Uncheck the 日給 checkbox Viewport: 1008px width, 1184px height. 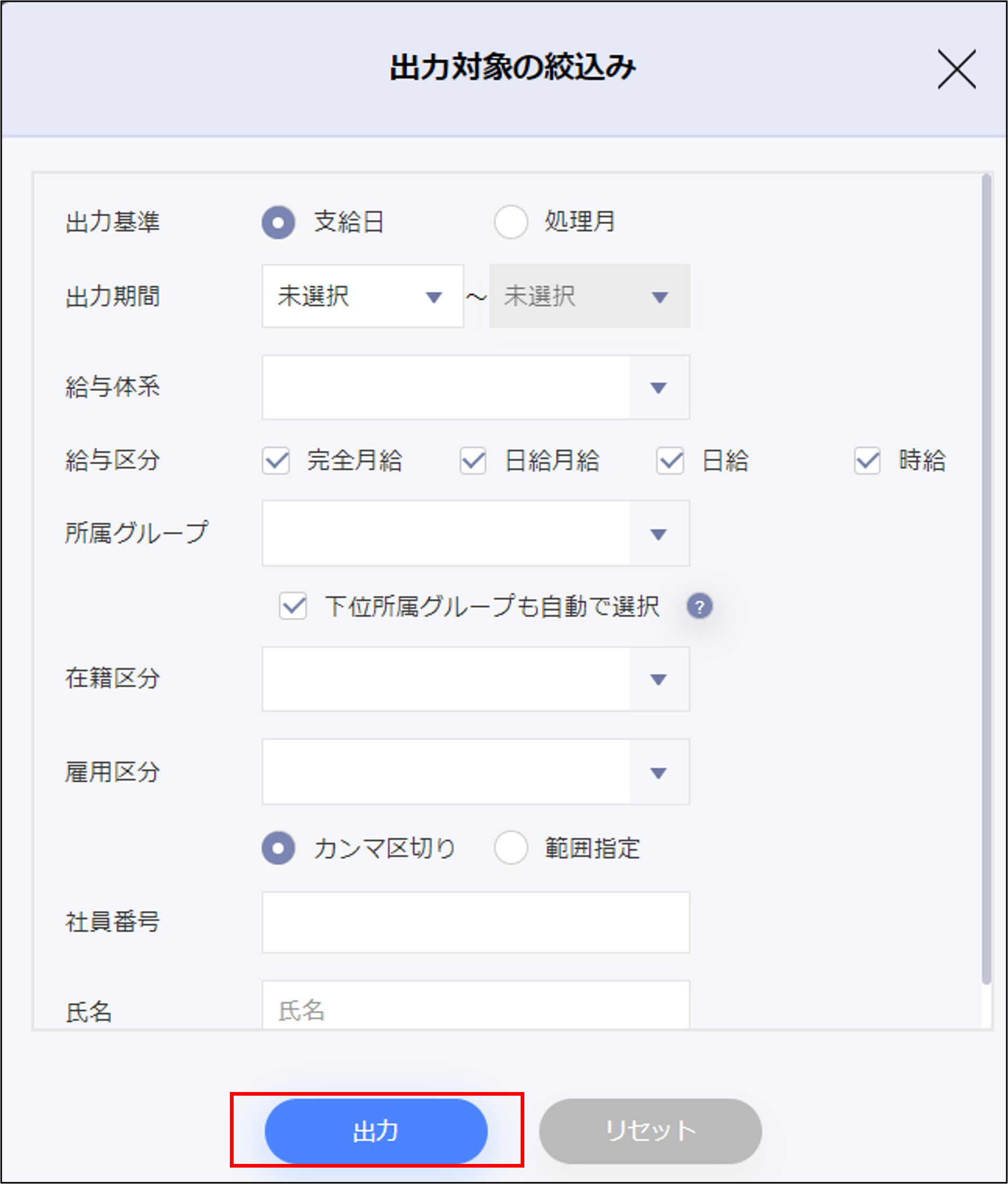coord(670,461)
